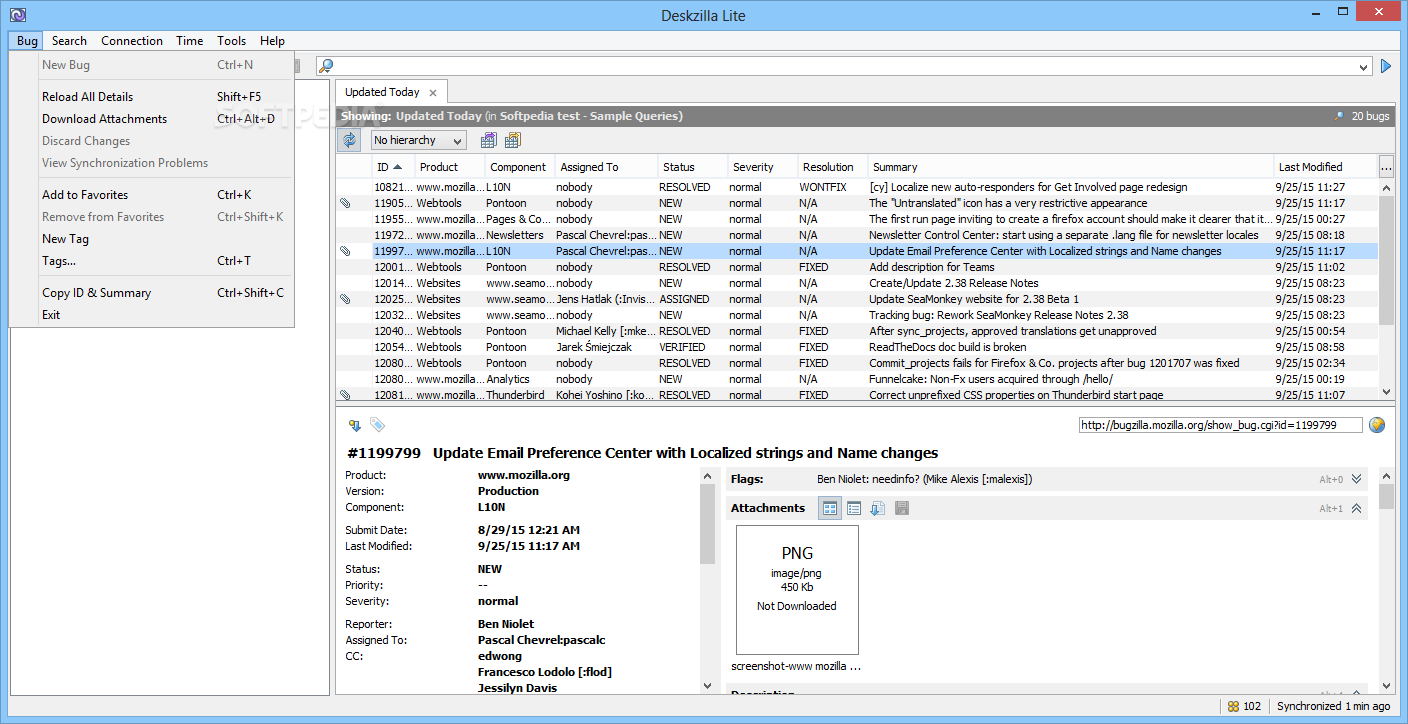Open the No hierarchy dropdown
Image resolution: width=1408 pixels, height=724 pixels.
tap(418, 140)
